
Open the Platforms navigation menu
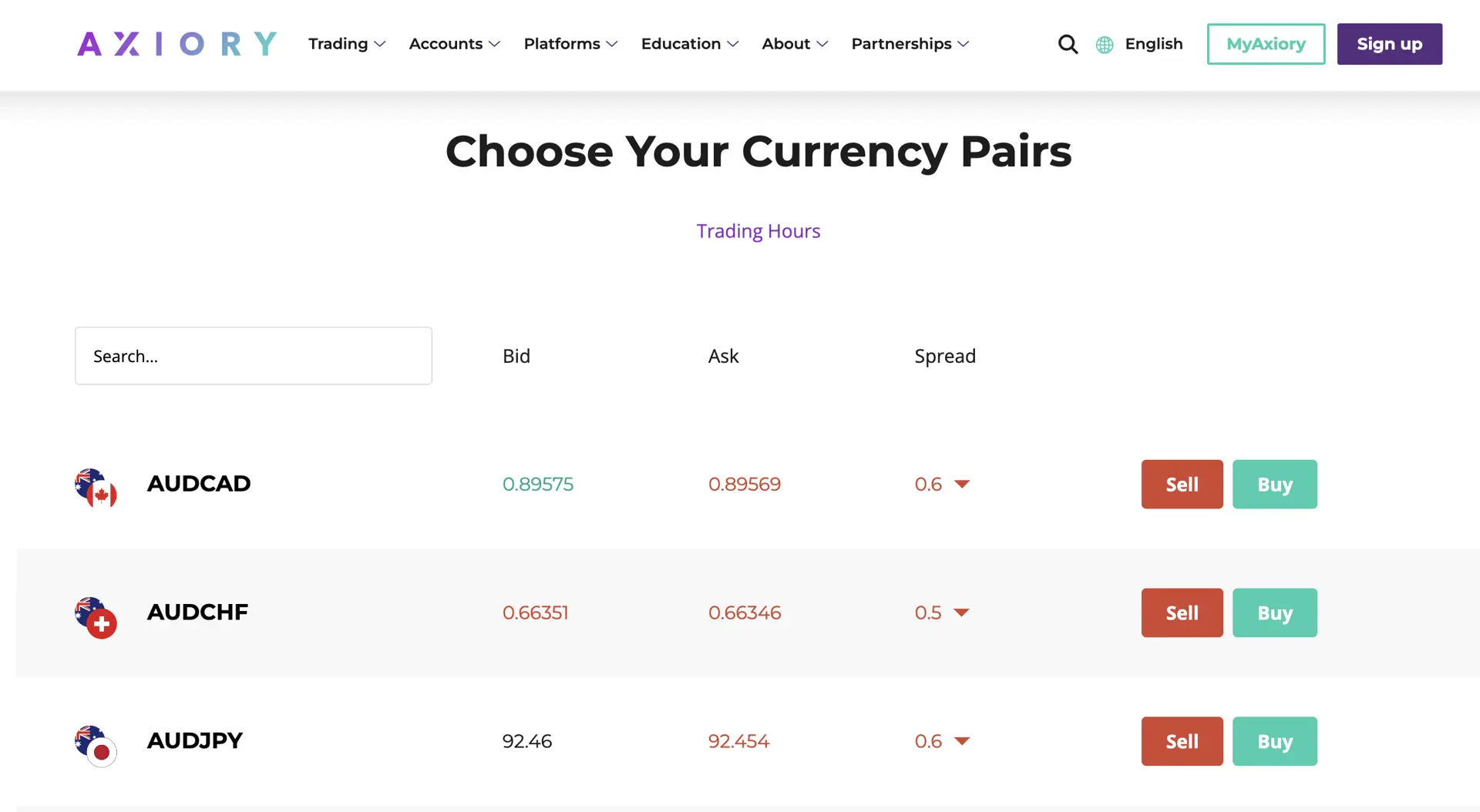[570, 44]
